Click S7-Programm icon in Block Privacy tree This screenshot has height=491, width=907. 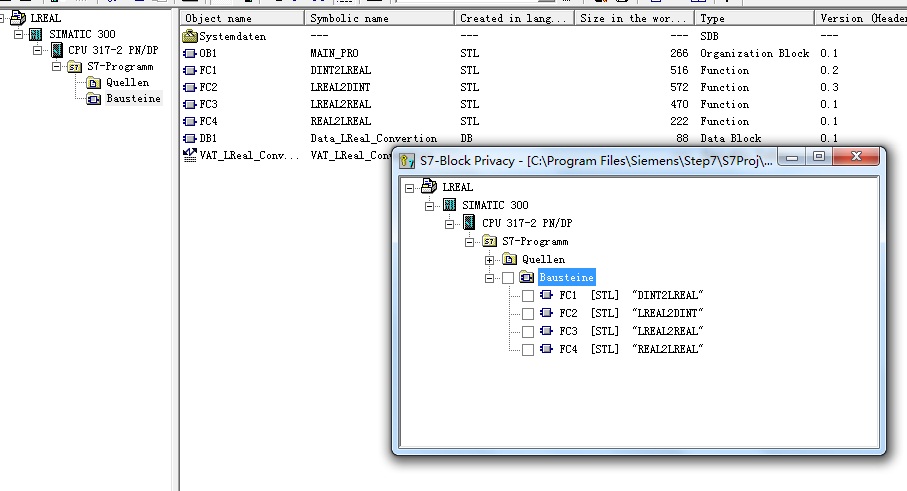489,241
